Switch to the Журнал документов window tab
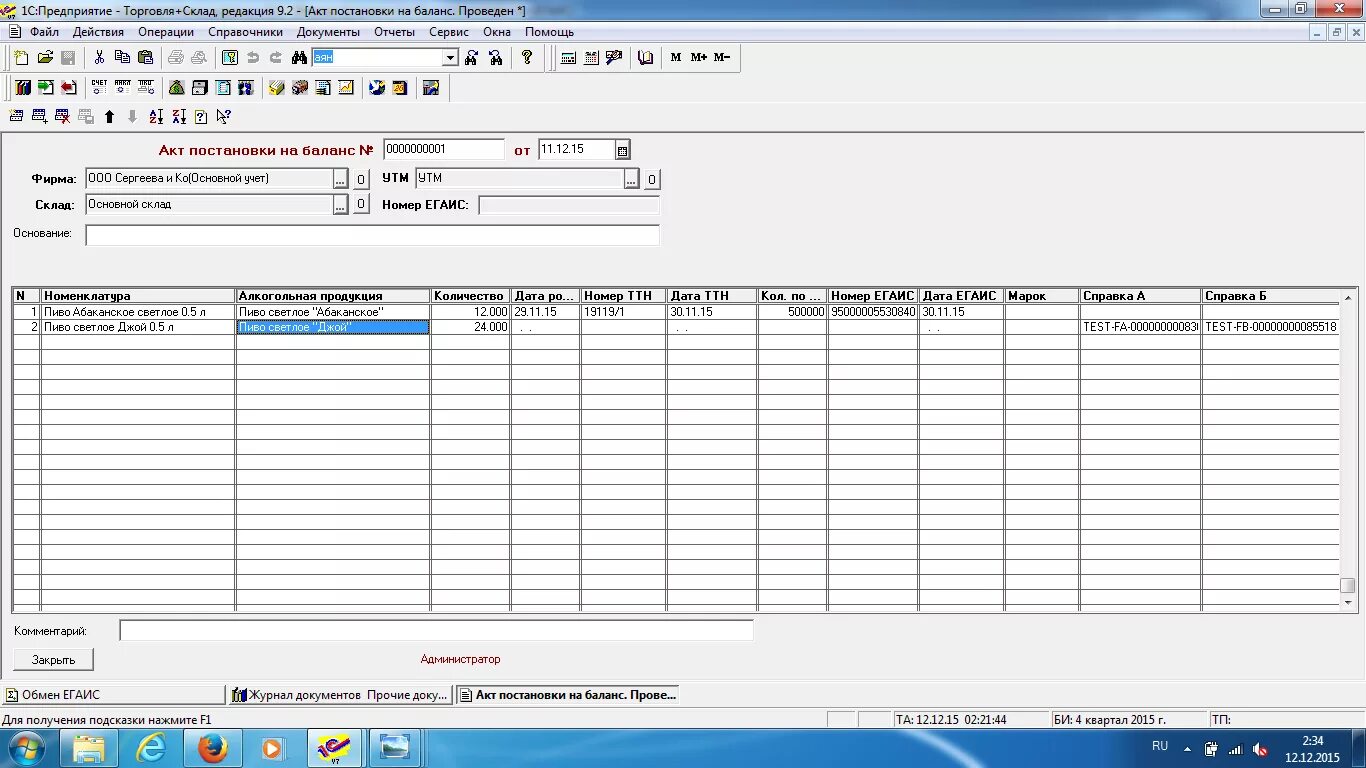This screenshot has width=1366, height=768. pos(341,695)
